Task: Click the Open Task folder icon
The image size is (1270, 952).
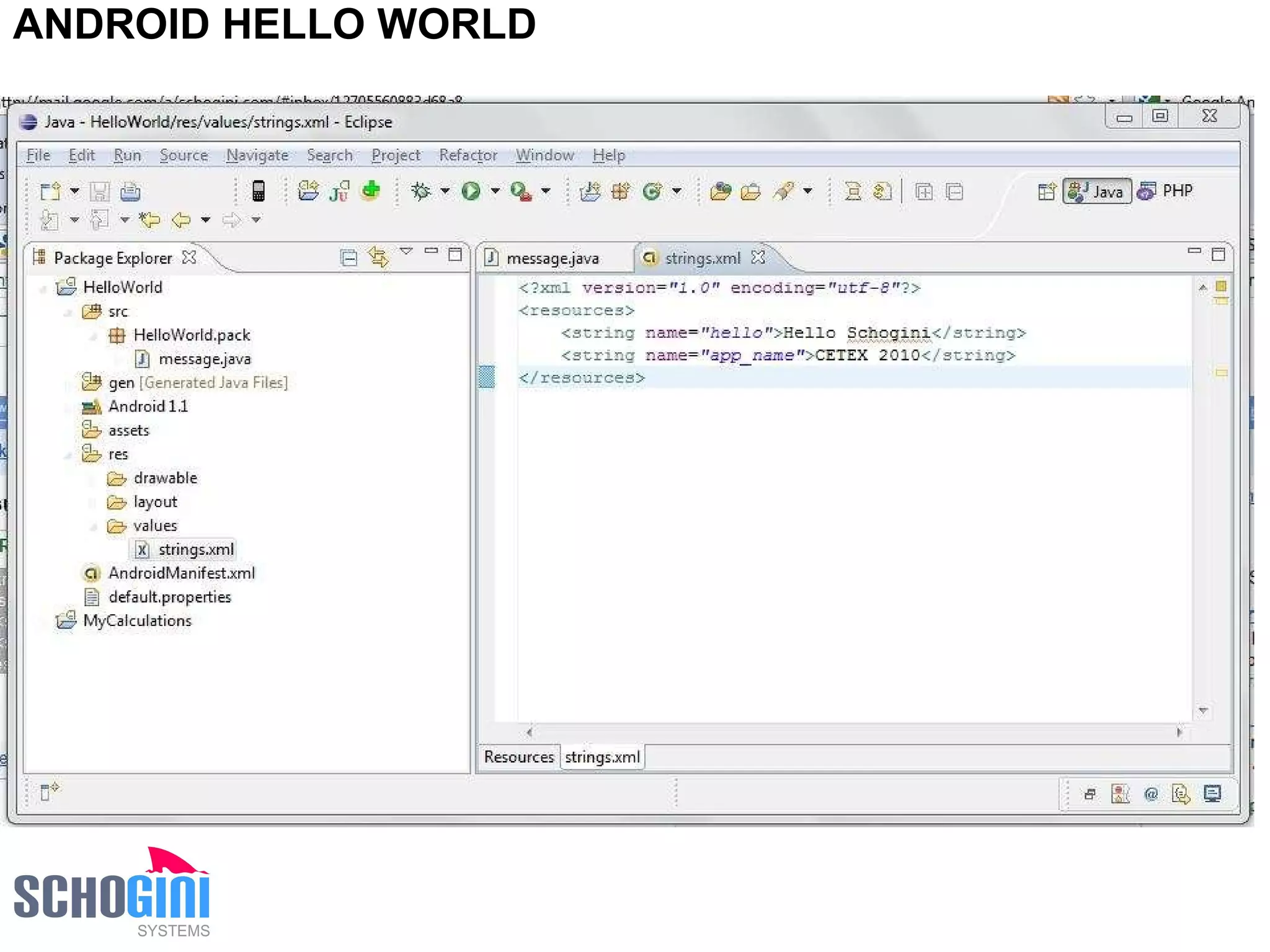Action: pyautogui.click(x=751, y=192)
